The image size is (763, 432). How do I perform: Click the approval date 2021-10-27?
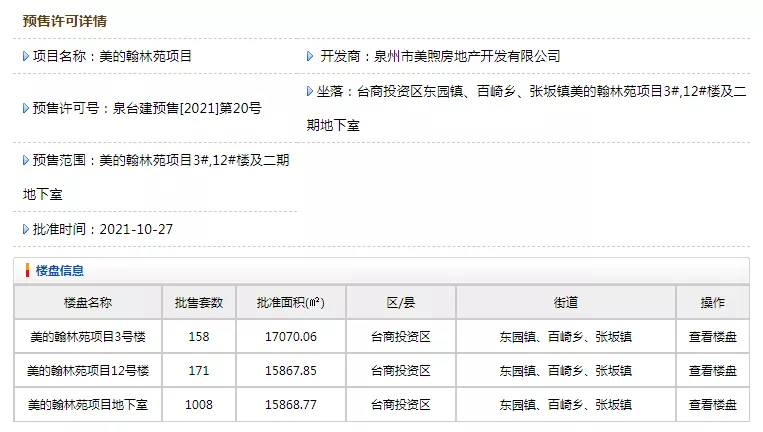click(x=136, y=229)
